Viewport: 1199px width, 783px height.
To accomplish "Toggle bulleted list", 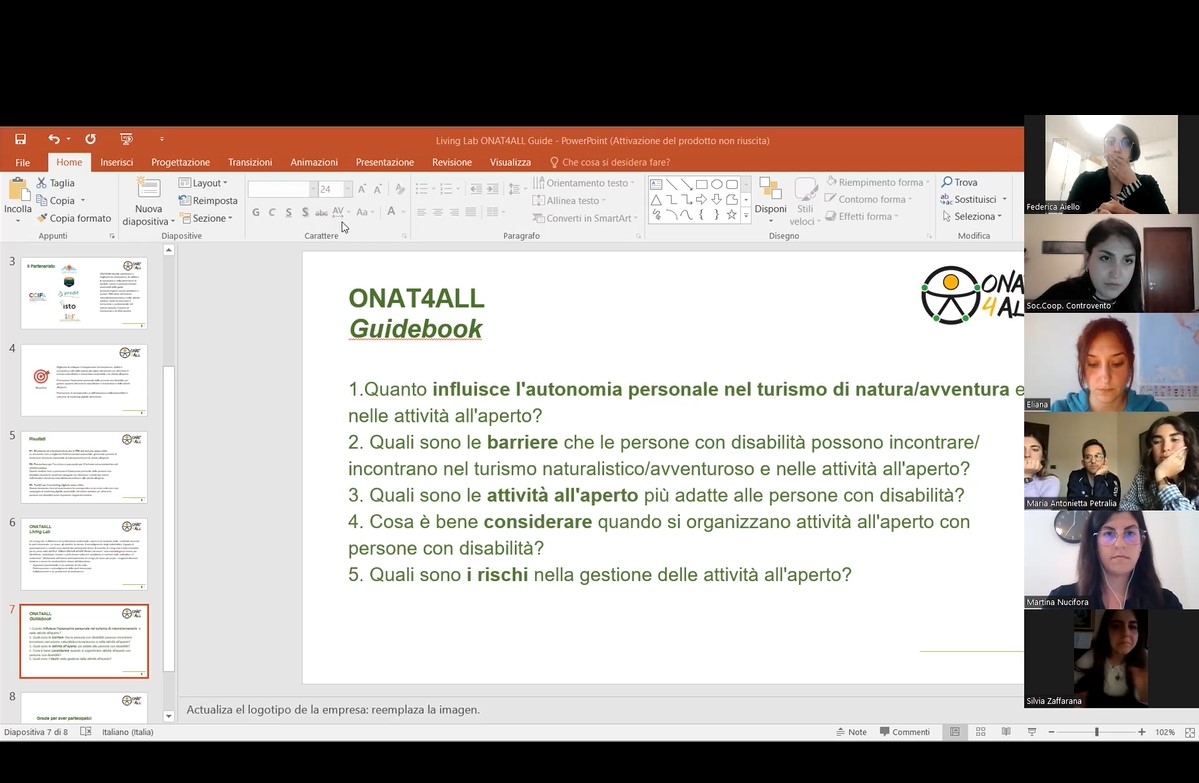I will pos(421,189).
